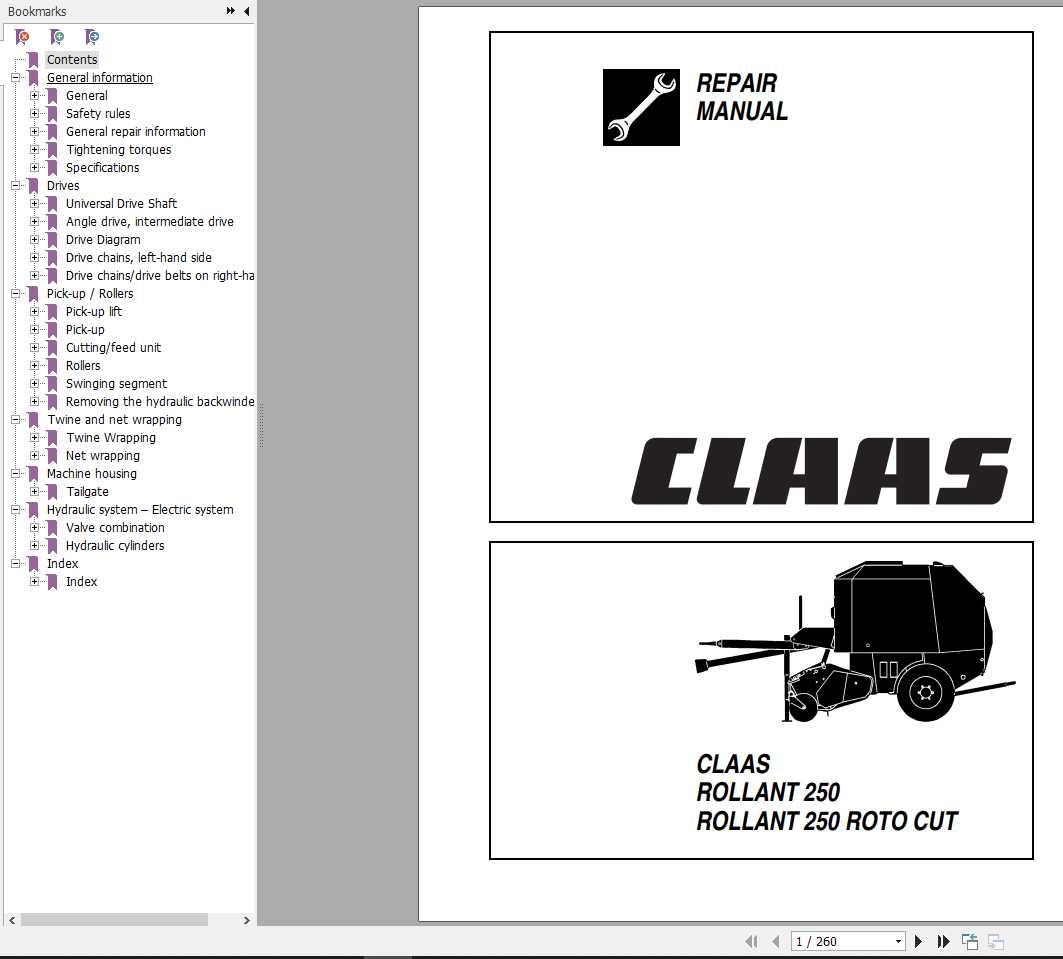The height and width of the screenshot is (959, 1063).
Task: Click the add bookmark icon
Action: (x=57, y=37)
